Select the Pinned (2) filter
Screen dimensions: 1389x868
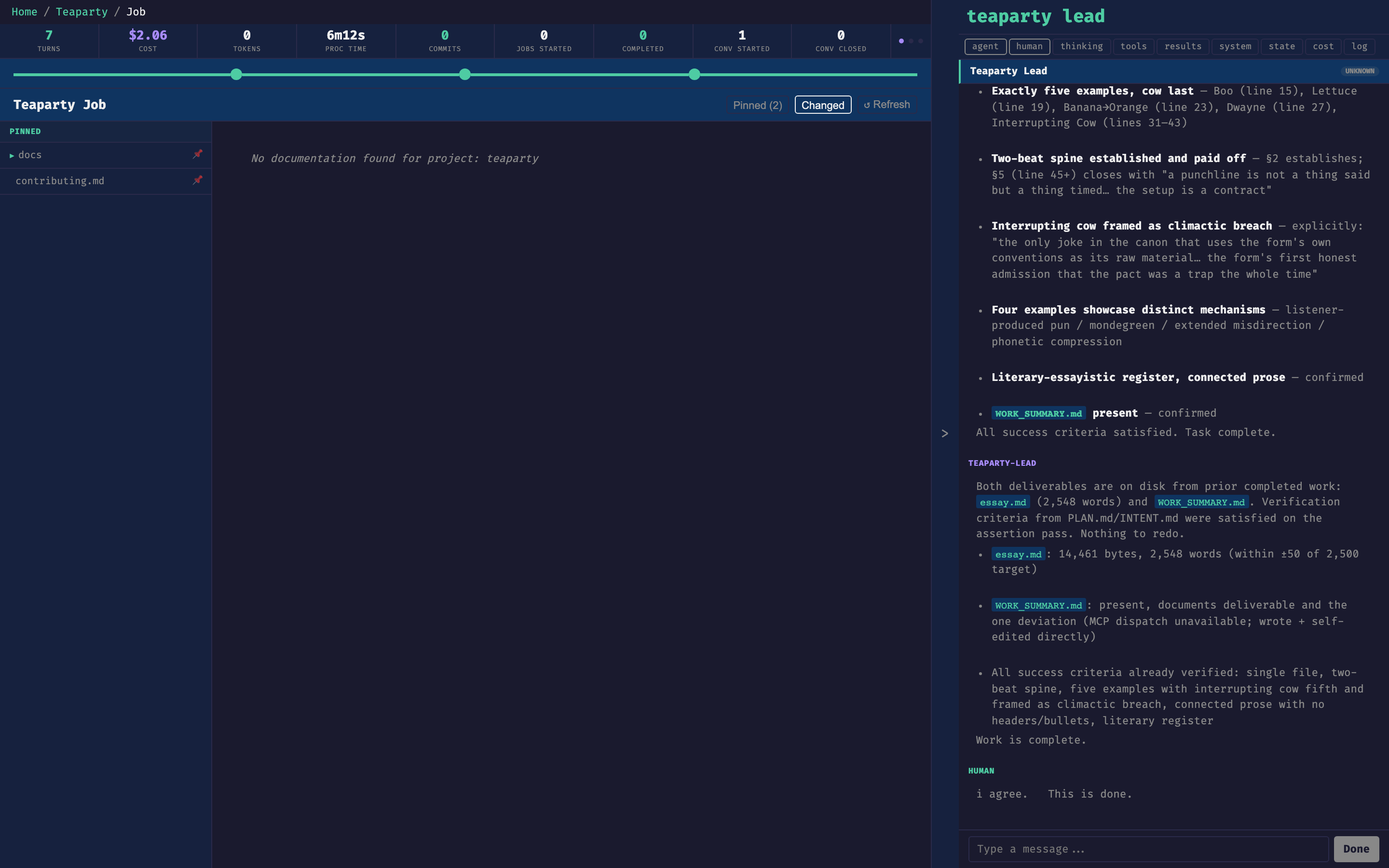(x=757, y=105)
